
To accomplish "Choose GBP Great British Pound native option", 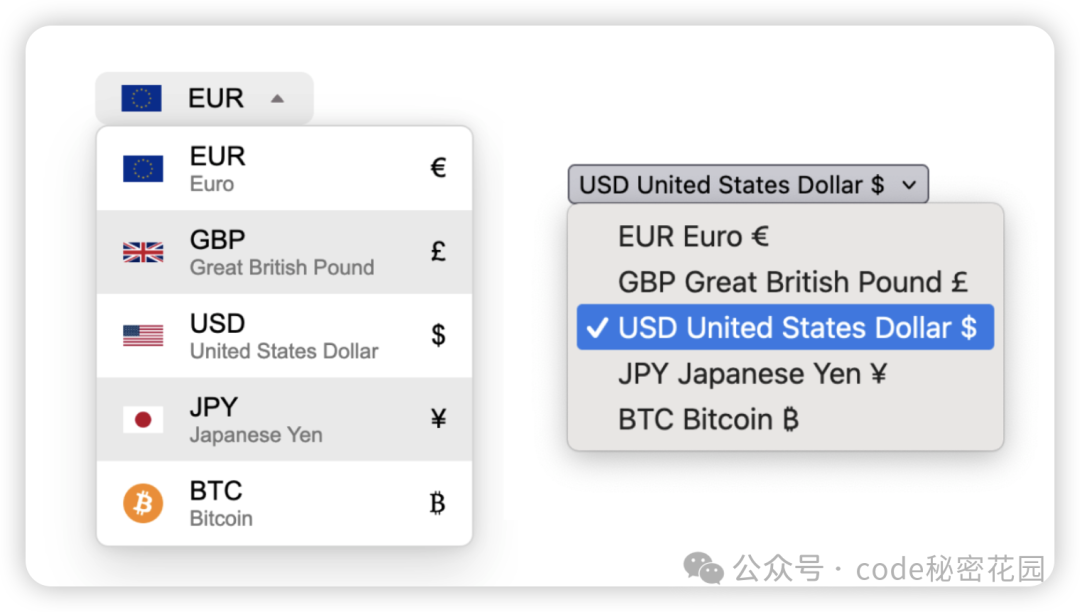I will pyautogui.click(x=792, y=282).
